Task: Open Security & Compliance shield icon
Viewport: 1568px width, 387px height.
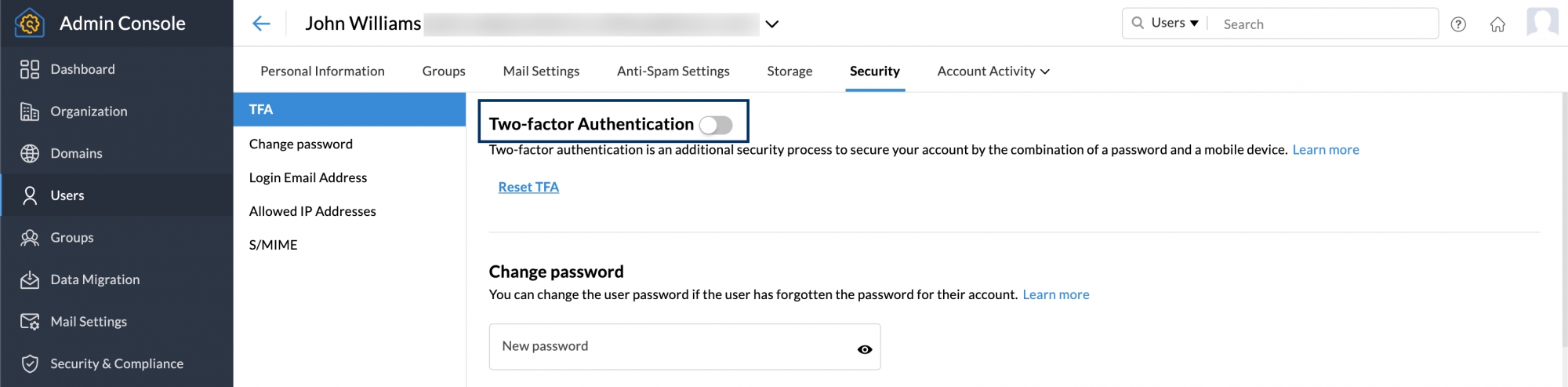Action: 30,364
